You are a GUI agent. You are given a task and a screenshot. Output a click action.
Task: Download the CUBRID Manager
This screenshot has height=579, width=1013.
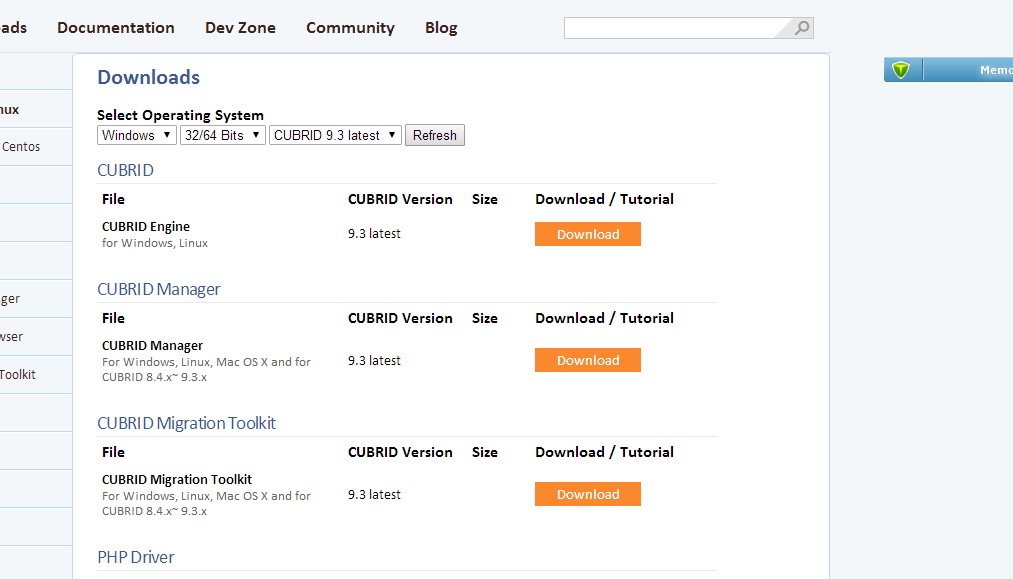[588, 360]
